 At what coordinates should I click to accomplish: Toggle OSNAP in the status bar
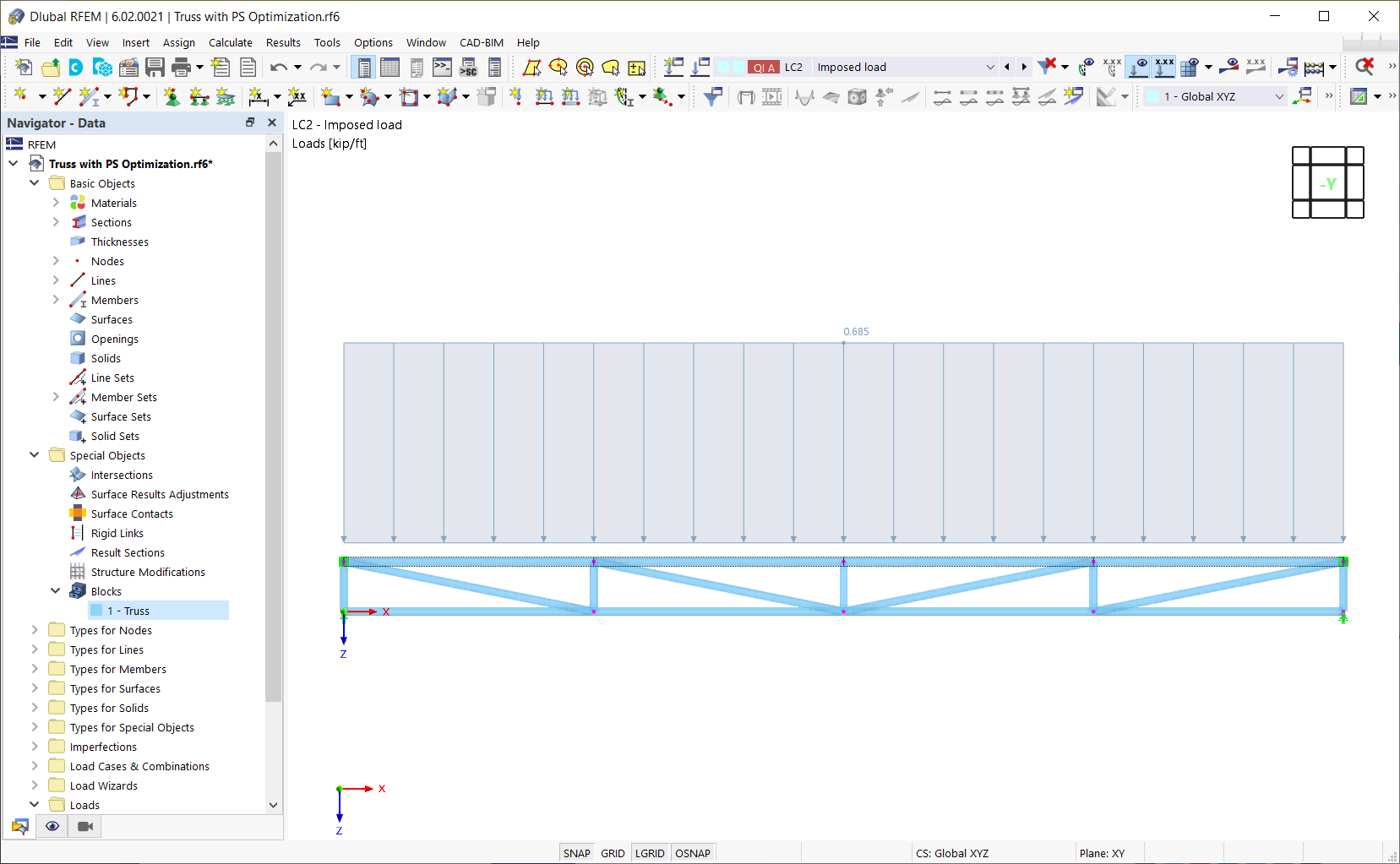coord(693,853)
